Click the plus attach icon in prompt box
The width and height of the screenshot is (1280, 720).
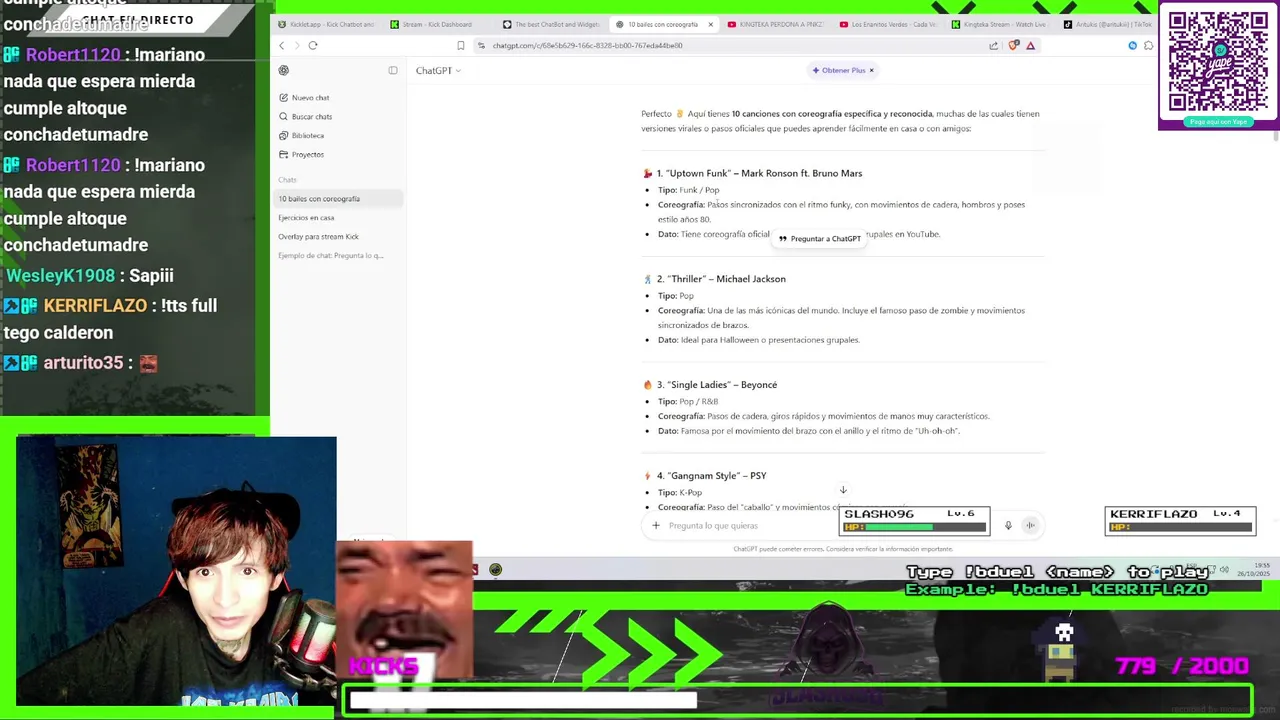pos(656,525)
